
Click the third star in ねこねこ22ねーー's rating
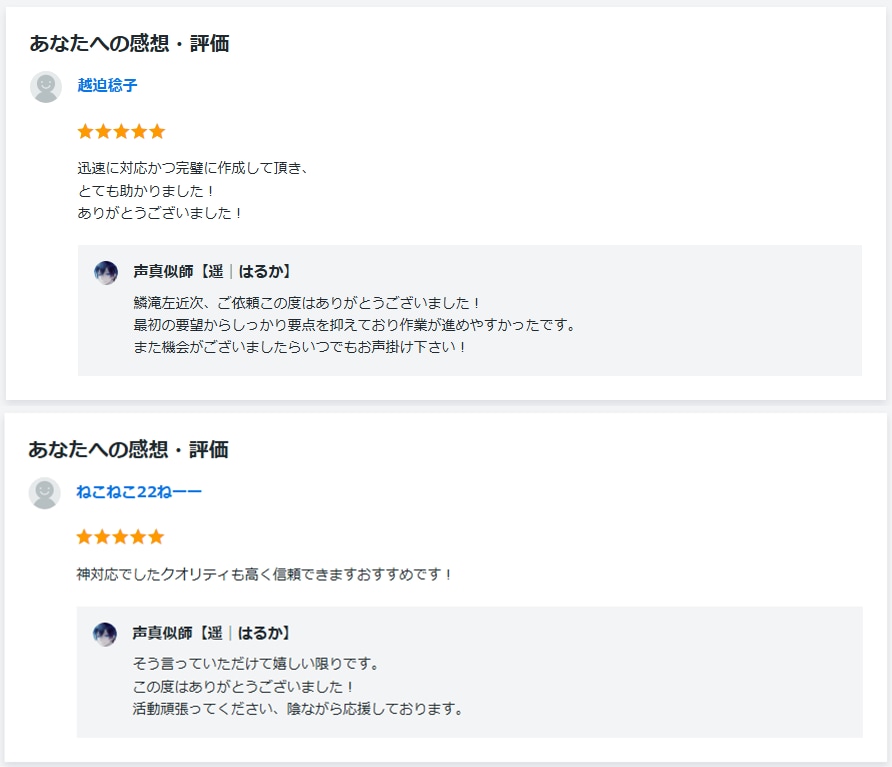coord(121,537)
